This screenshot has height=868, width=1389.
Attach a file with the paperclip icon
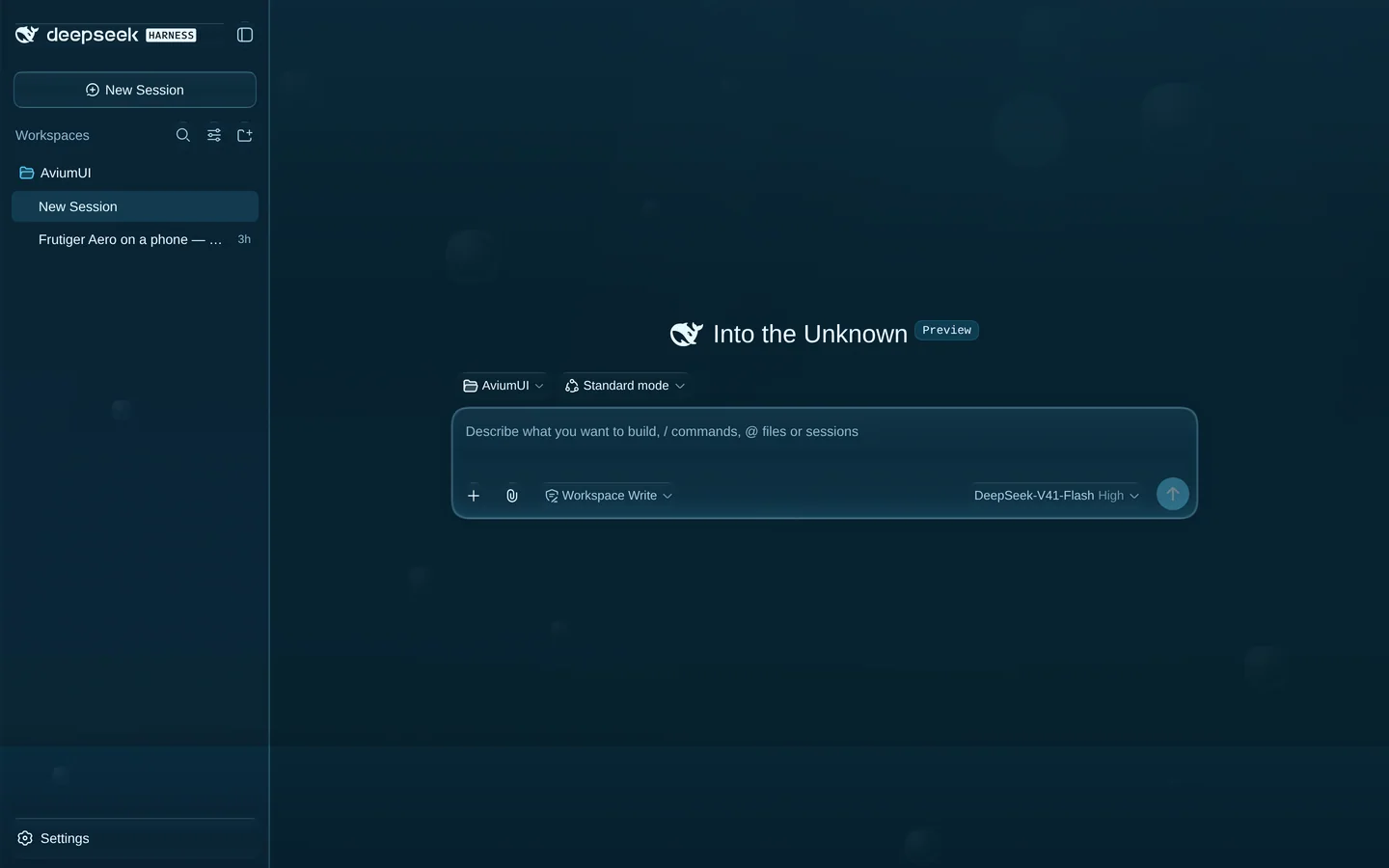point(512,496)
